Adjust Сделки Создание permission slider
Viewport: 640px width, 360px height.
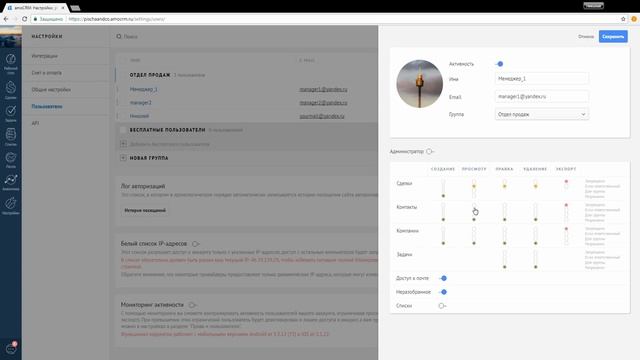tap(443, 188)
